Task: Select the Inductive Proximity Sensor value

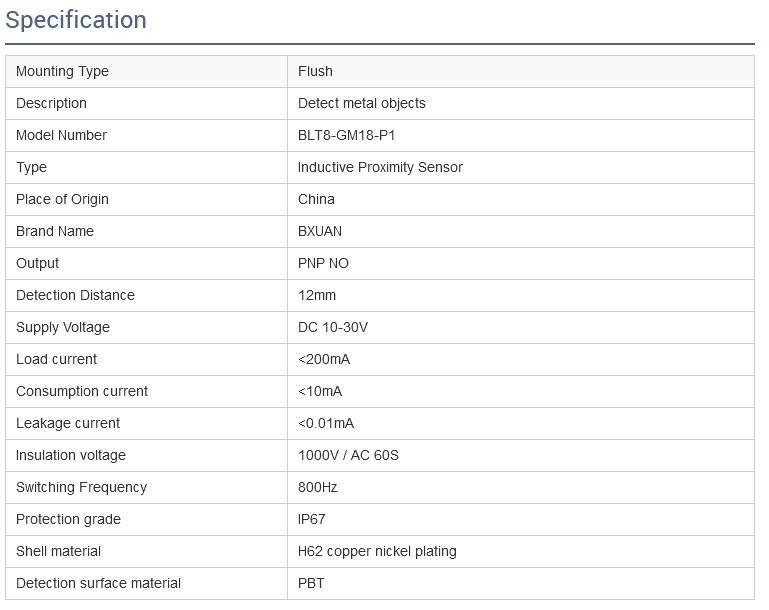Action: [380, 167]
